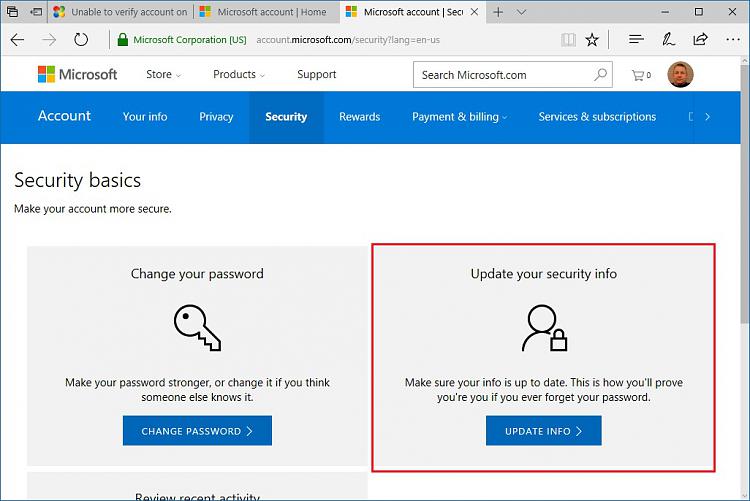
Task: Click the search magnifier icon
Action: [x=601, y=75]
